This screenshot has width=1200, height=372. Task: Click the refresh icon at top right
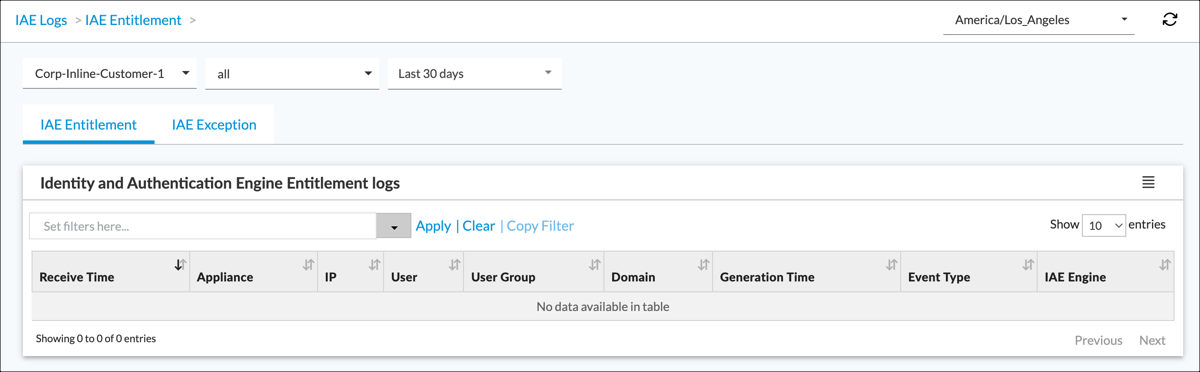(x=1169, y=20)
